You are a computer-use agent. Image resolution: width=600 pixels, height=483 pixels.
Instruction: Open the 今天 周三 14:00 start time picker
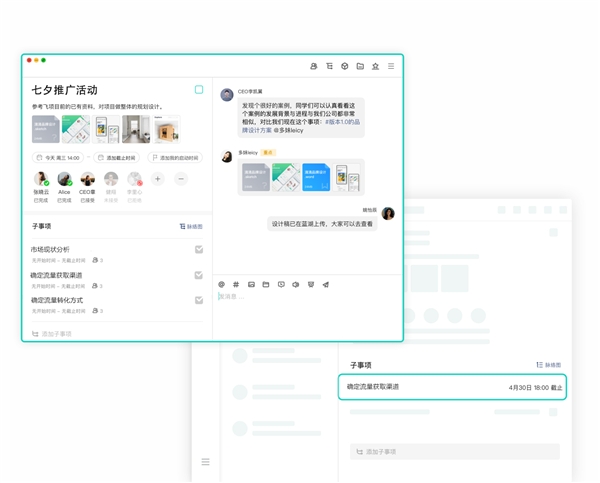[x=58, y=158]
